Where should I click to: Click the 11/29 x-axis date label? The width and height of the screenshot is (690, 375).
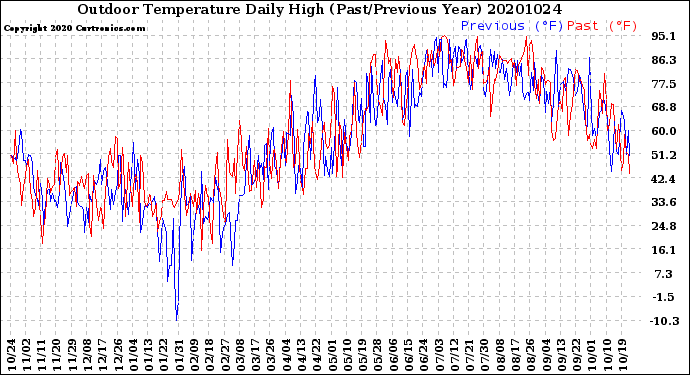(72, 355)
